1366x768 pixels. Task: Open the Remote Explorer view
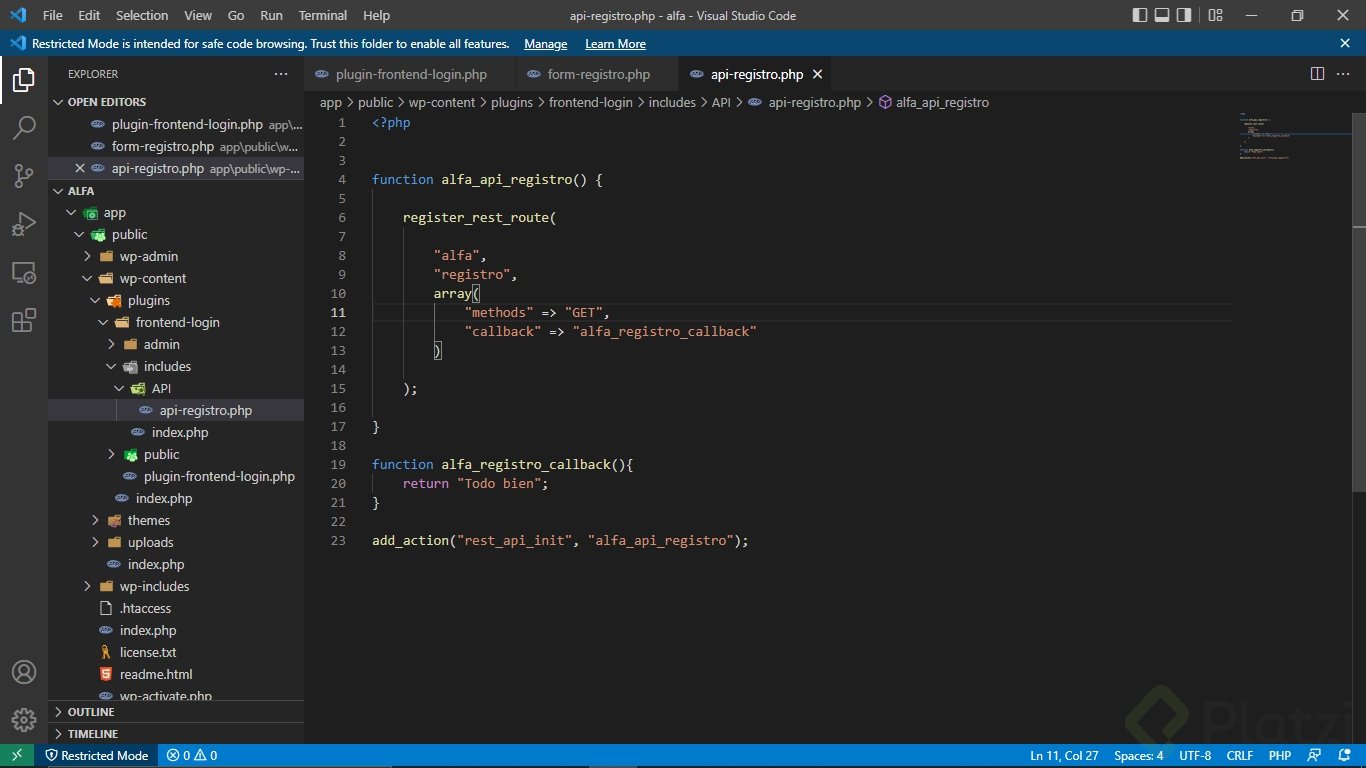(24, 272)
